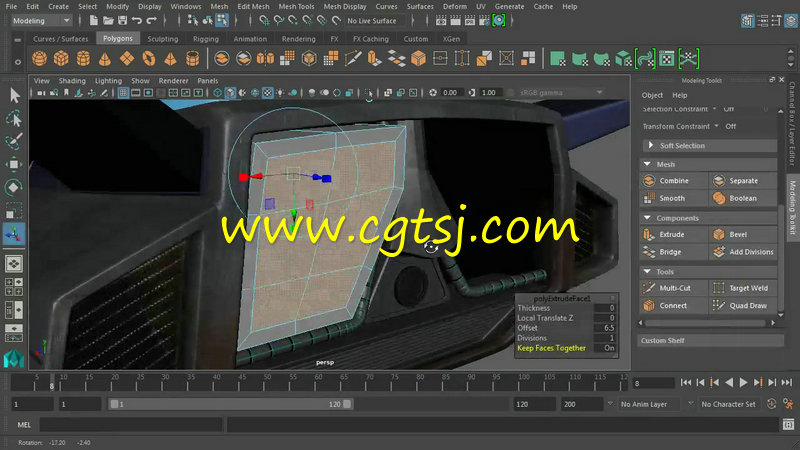Activate the Scale tool

14,210
